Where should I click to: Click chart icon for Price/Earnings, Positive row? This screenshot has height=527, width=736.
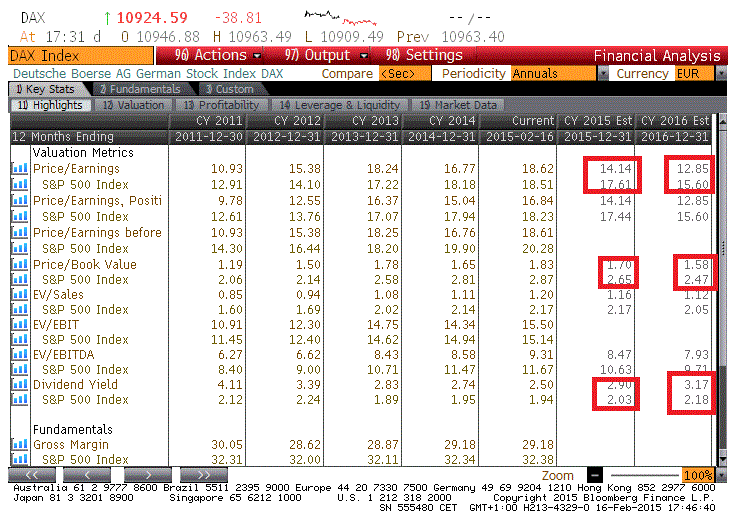tap(20, 200)
